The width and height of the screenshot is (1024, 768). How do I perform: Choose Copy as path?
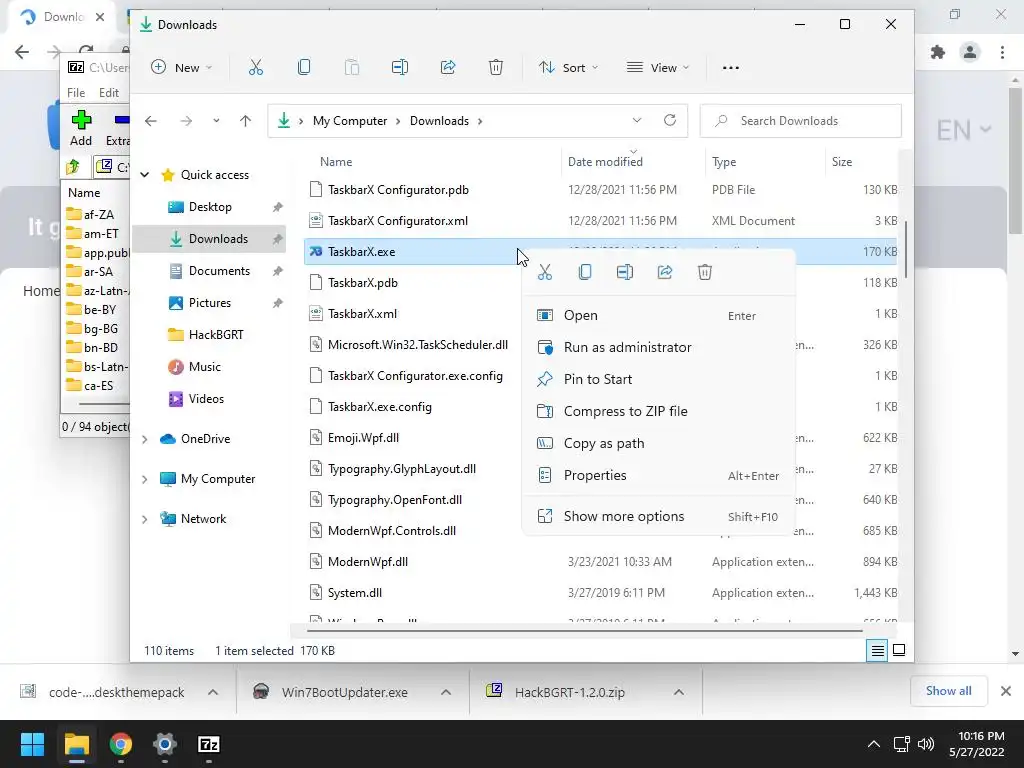pos(658,443)
